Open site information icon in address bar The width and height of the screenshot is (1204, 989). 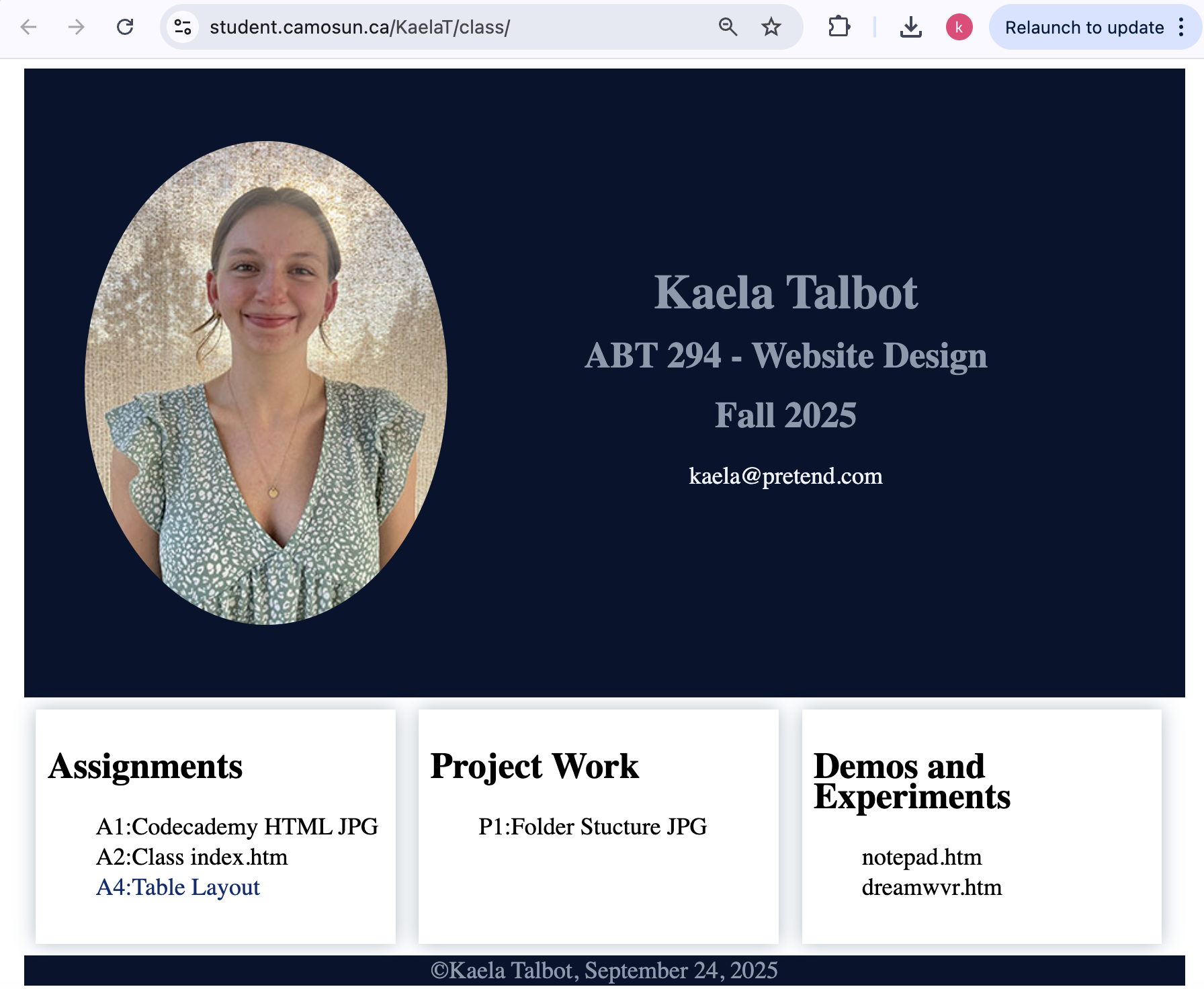(x=183, y=27)
